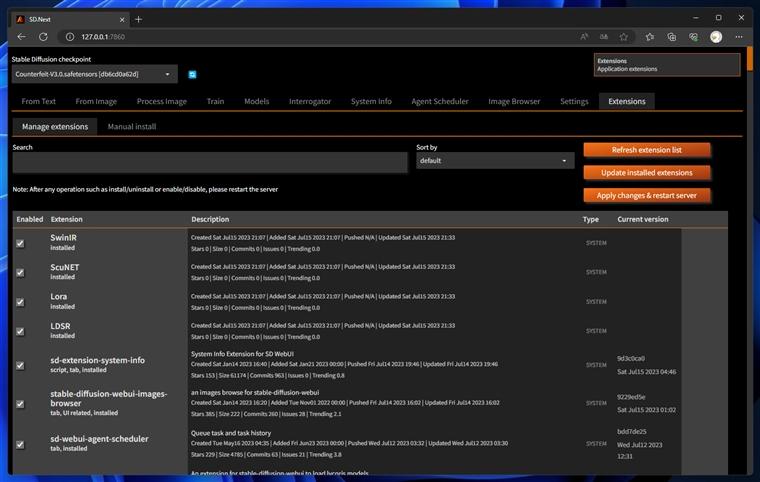Open the Train tab

215,101
